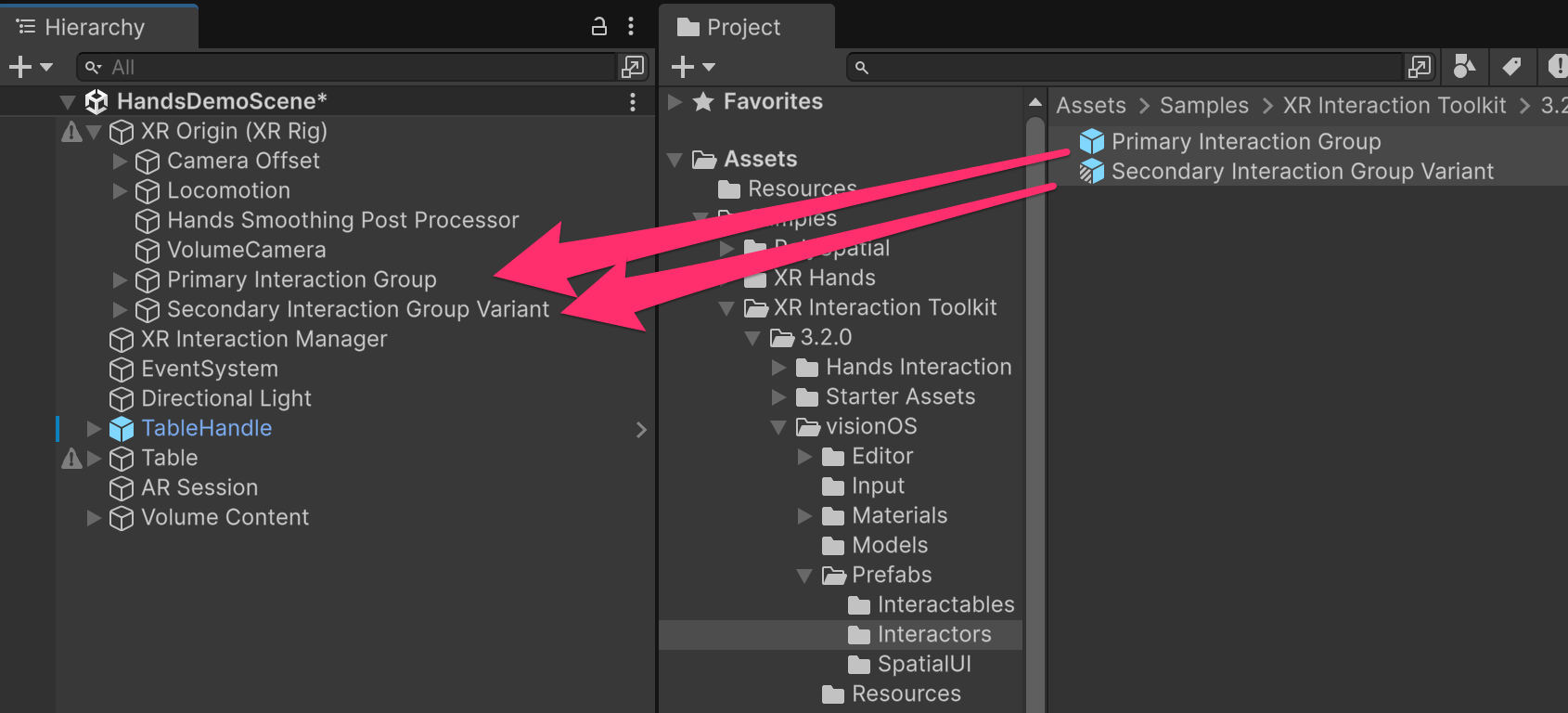Open the Hierarchy panel three-dot menu
Screen dimensions: 1568x713
(631, 26)
